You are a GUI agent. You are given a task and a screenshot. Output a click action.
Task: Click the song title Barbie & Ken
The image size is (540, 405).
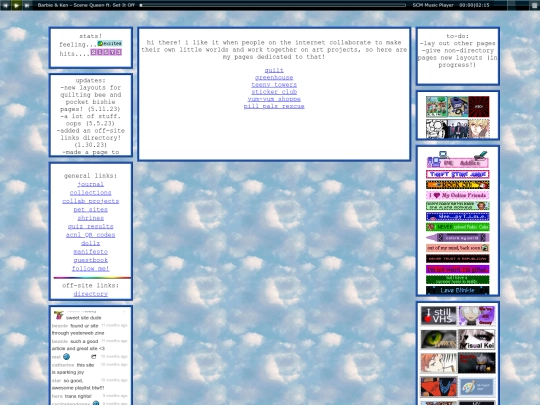pyautogui.click(x=86, y=5)
